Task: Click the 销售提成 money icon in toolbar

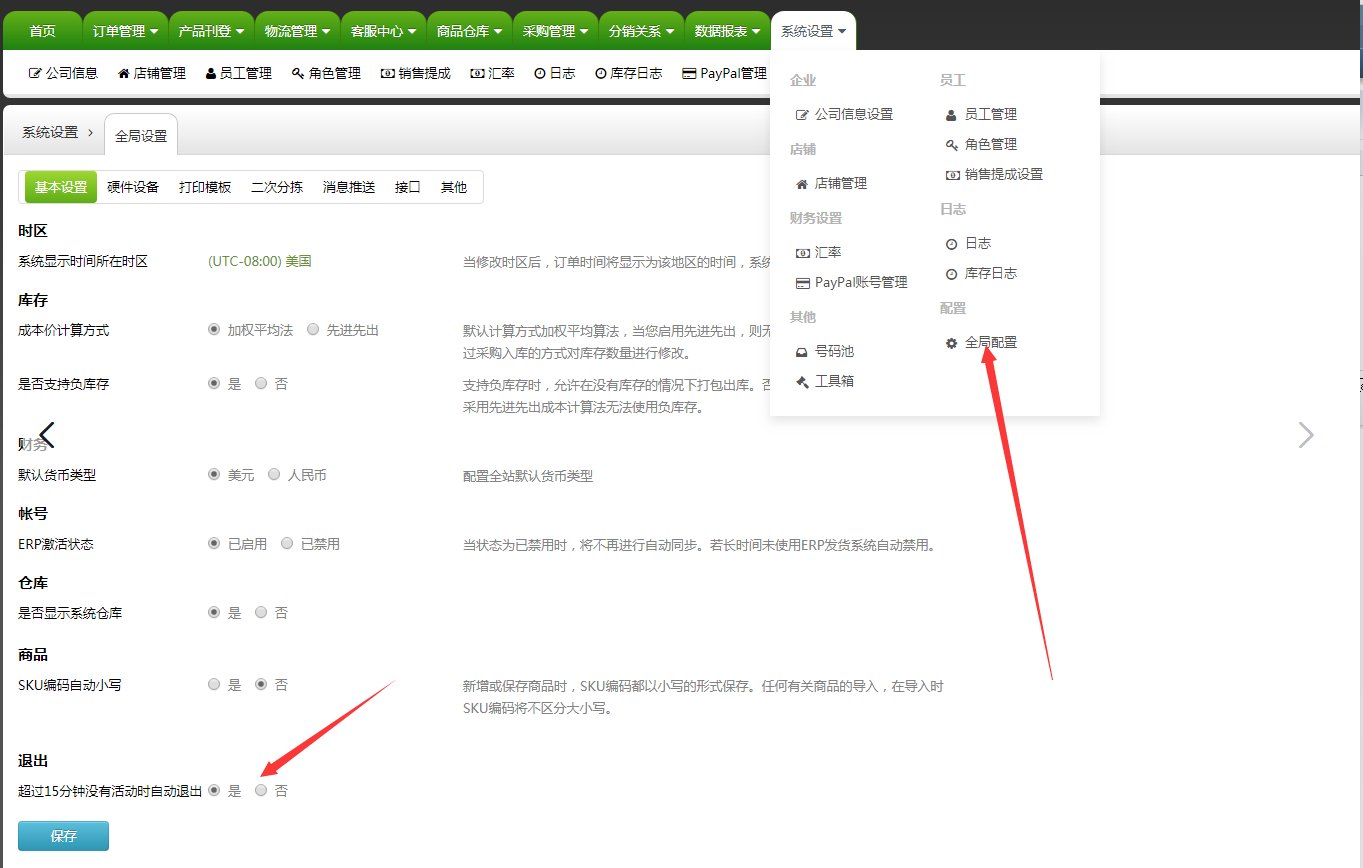Action: pos(387,73)
